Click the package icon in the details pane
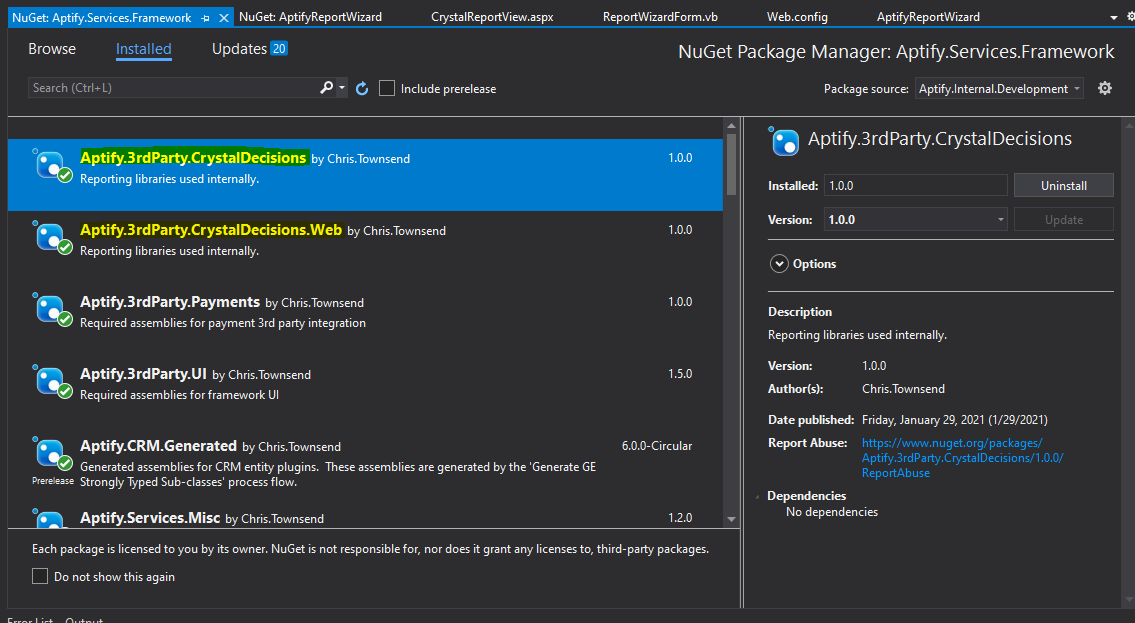 [x=785, y=141]
